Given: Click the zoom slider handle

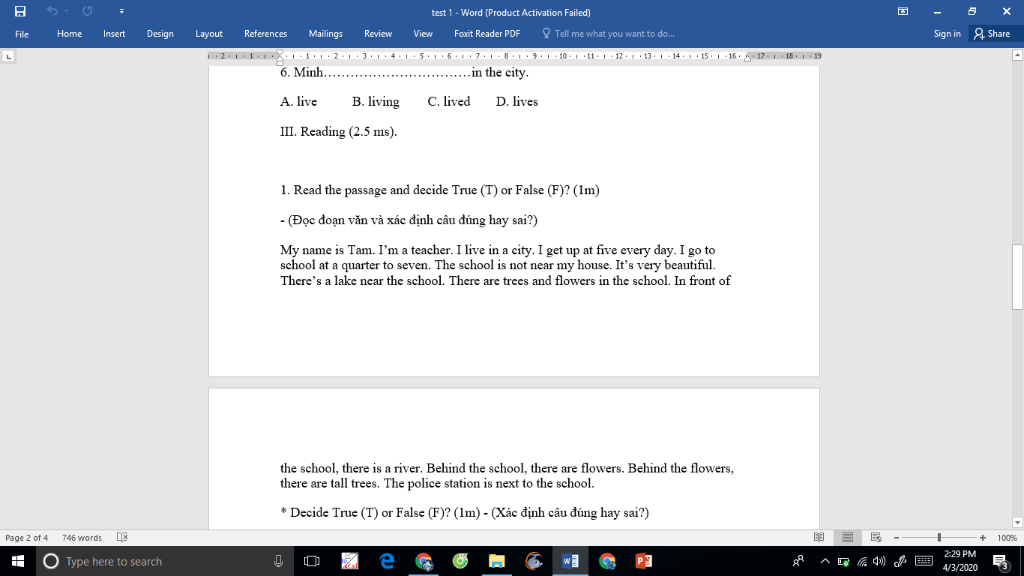Looking at the screenshot, I should pyautogui.click(x=939, y=537).
